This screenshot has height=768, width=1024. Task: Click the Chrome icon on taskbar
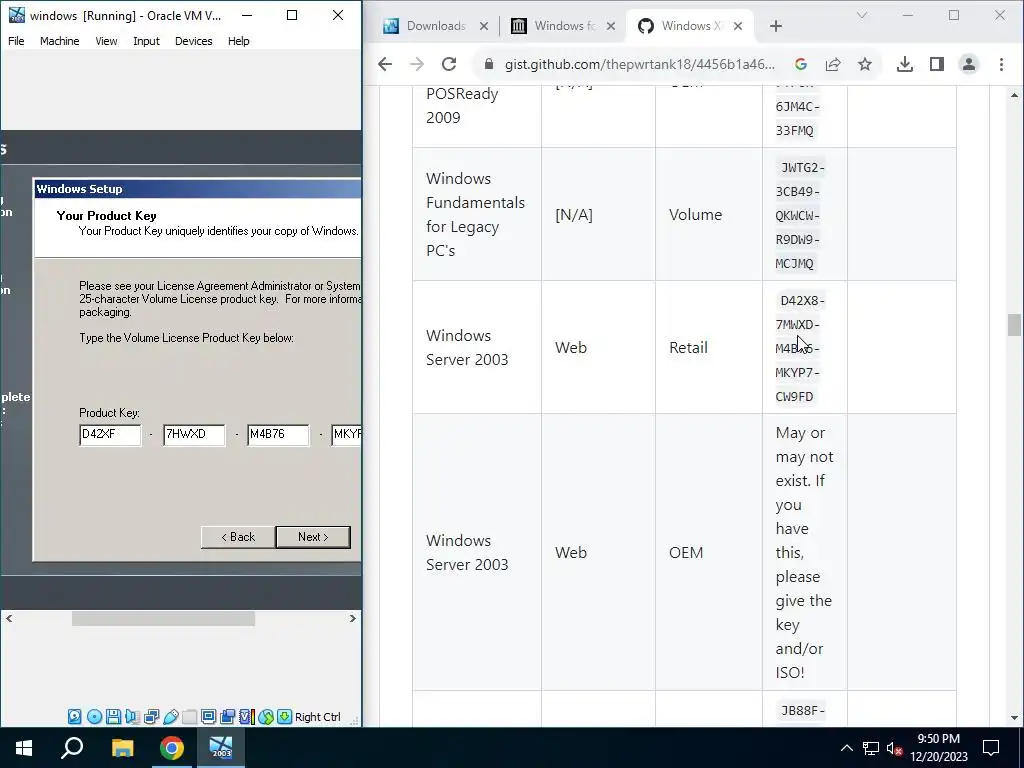(x=172, y=748)
